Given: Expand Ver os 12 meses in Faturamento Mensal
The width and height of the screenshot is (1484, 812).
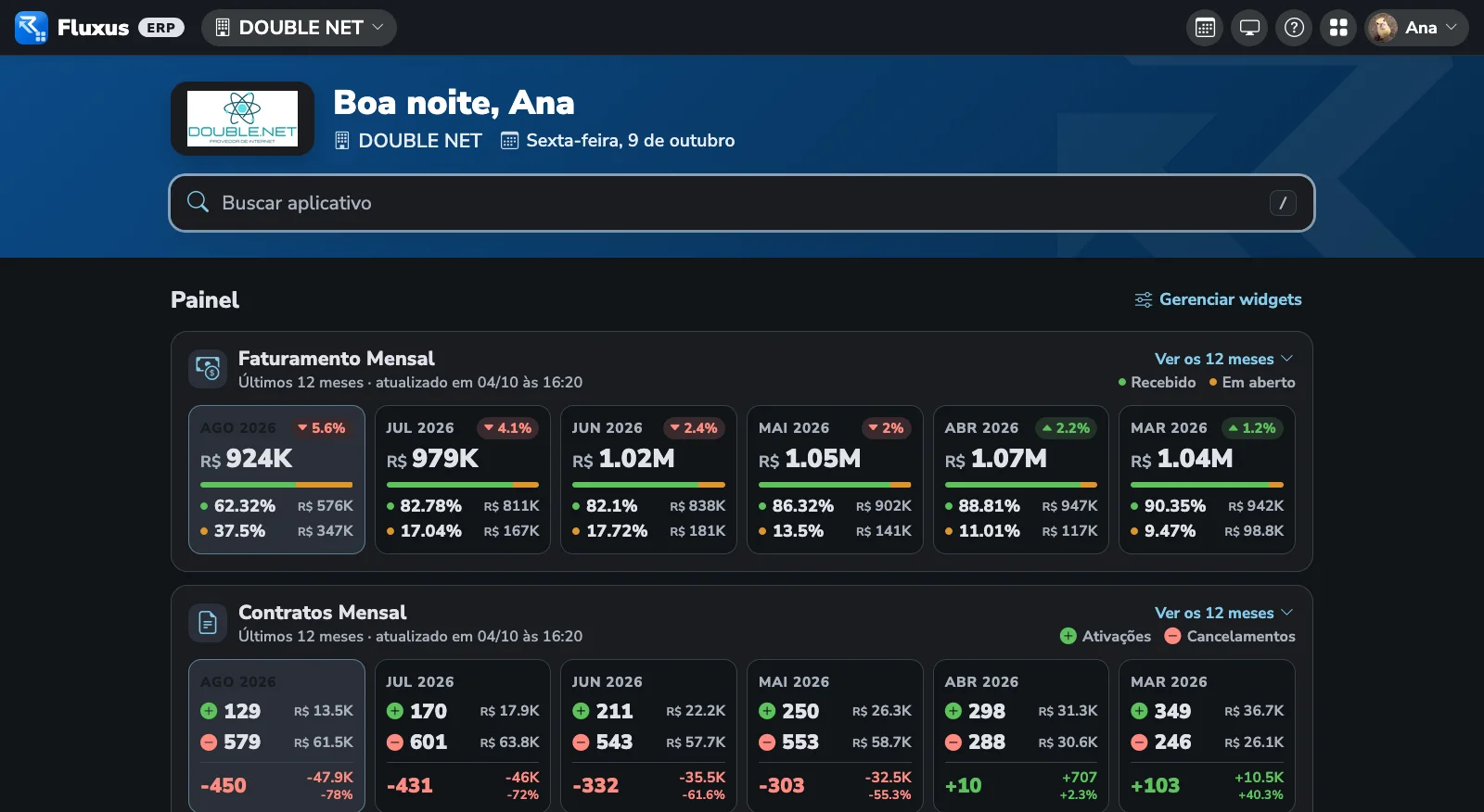Looking at the screenshot, I should 1223,359.
